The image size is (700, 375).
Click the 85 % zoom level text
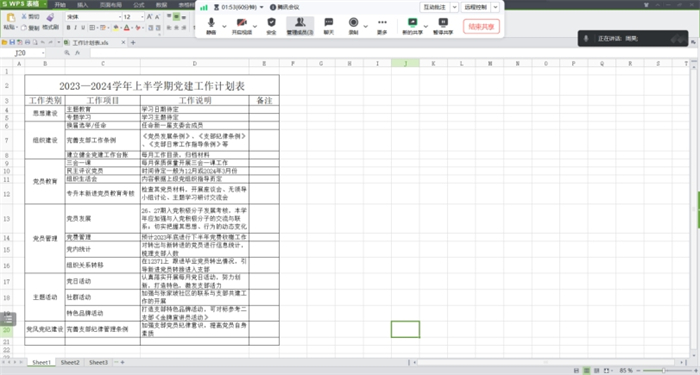tap(626, 371)
